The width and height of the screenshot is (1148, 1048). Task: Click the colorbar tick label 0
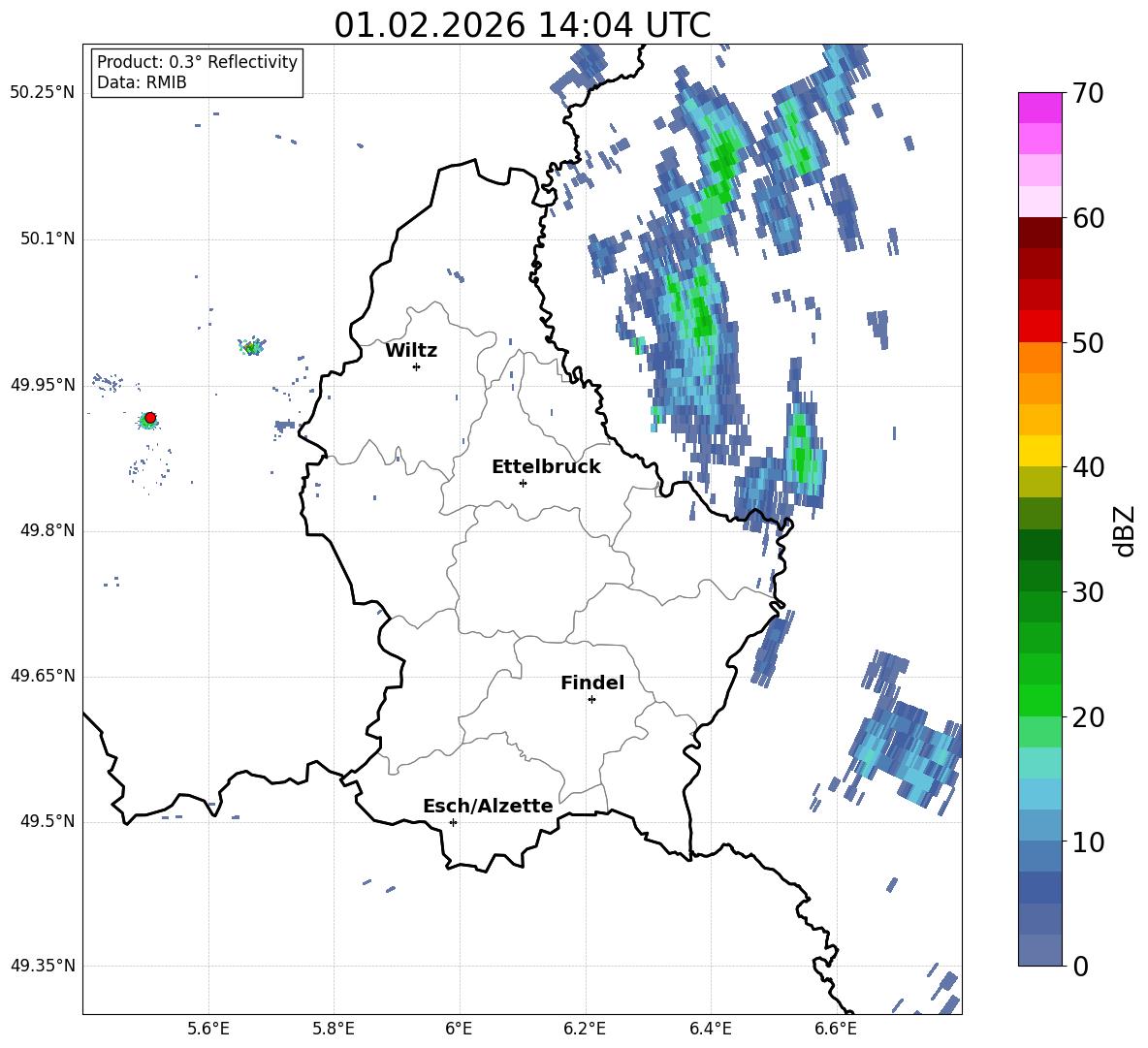(1080, 966)
